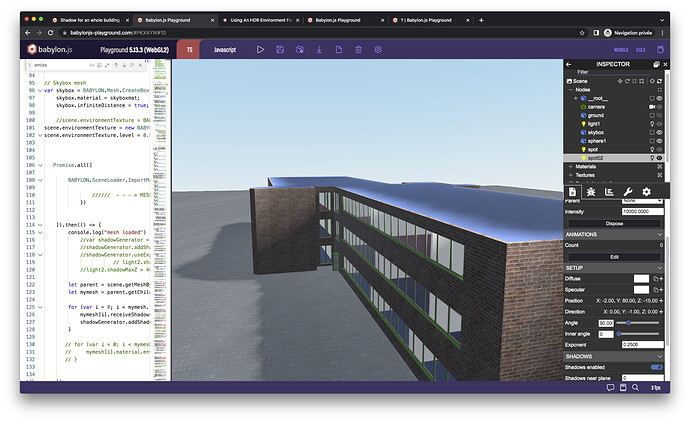Toggle match case in code search
The height and width of the screenshot is (422, 690).
pos(92,65)
